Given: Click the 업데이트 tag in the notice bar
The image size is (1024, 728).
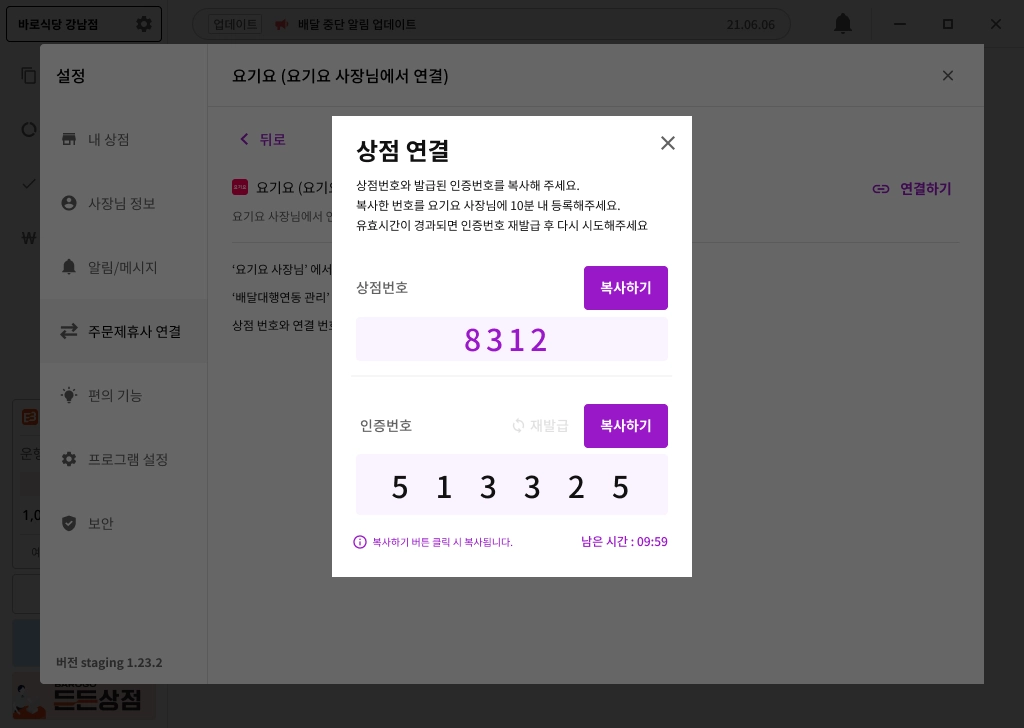Looking at the screenshot, I should [x=235, y=24].
